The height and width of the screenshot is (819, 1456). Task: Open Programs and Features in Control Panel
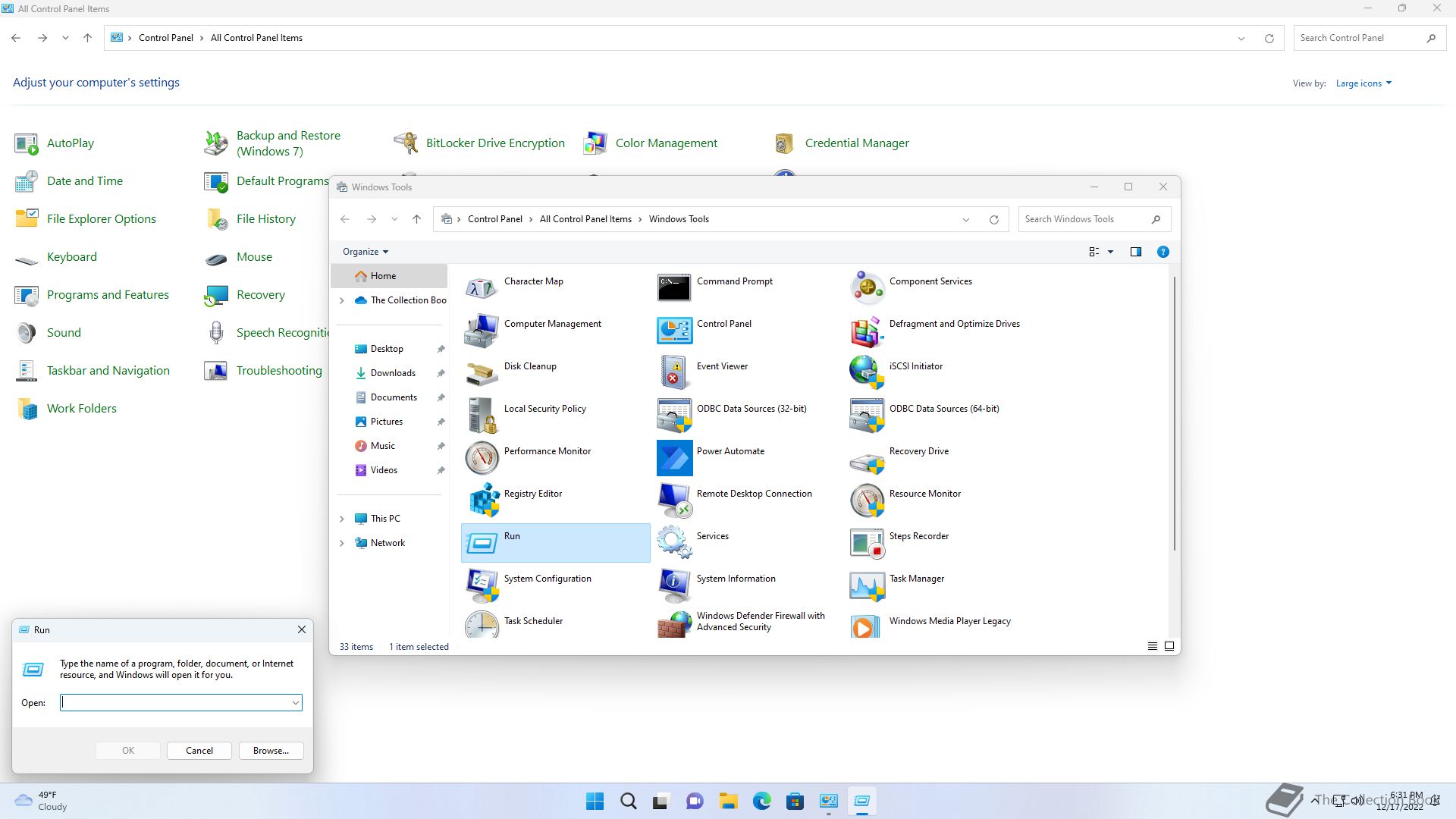(93, 295)
